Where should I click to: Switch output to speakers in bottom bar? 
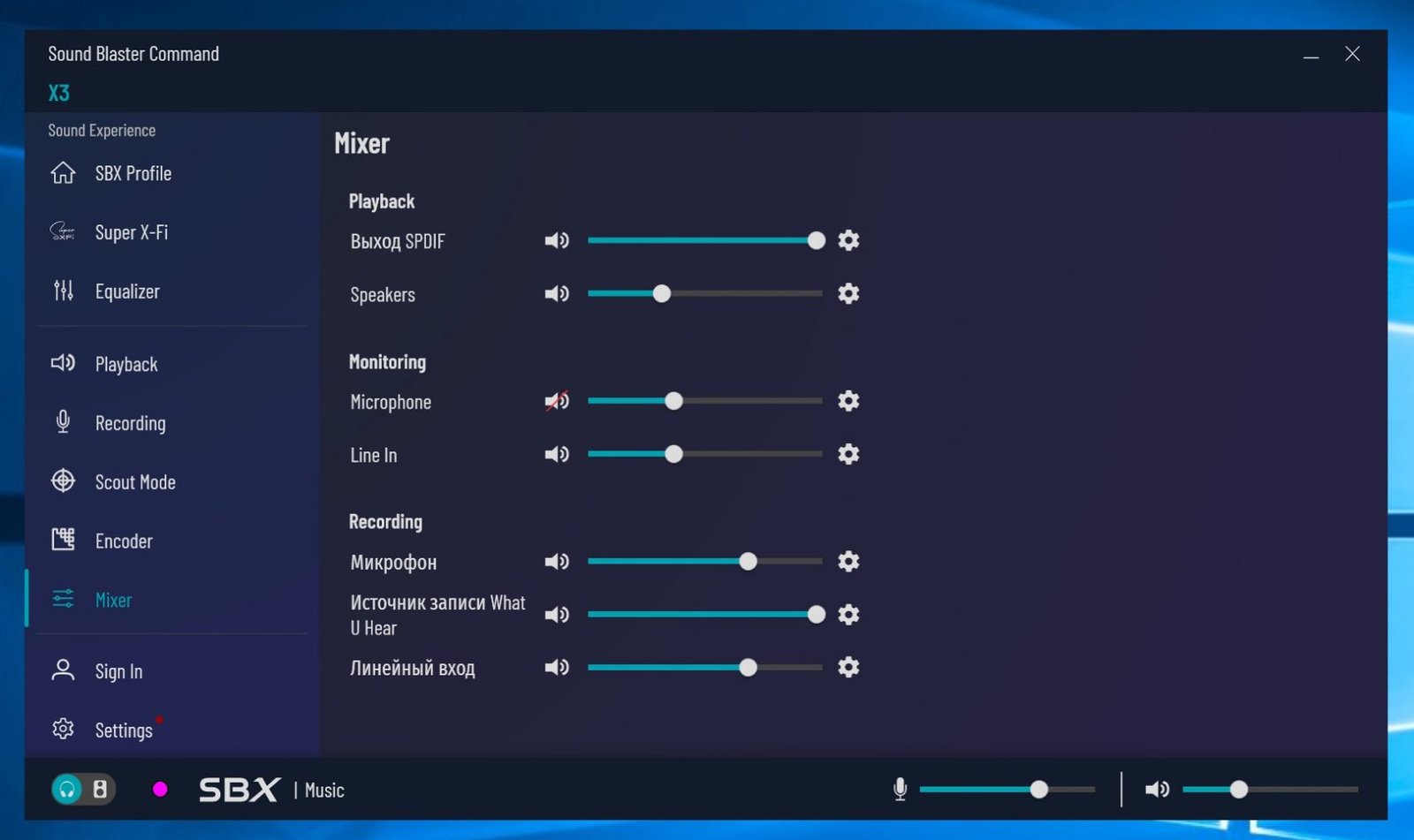100,789
